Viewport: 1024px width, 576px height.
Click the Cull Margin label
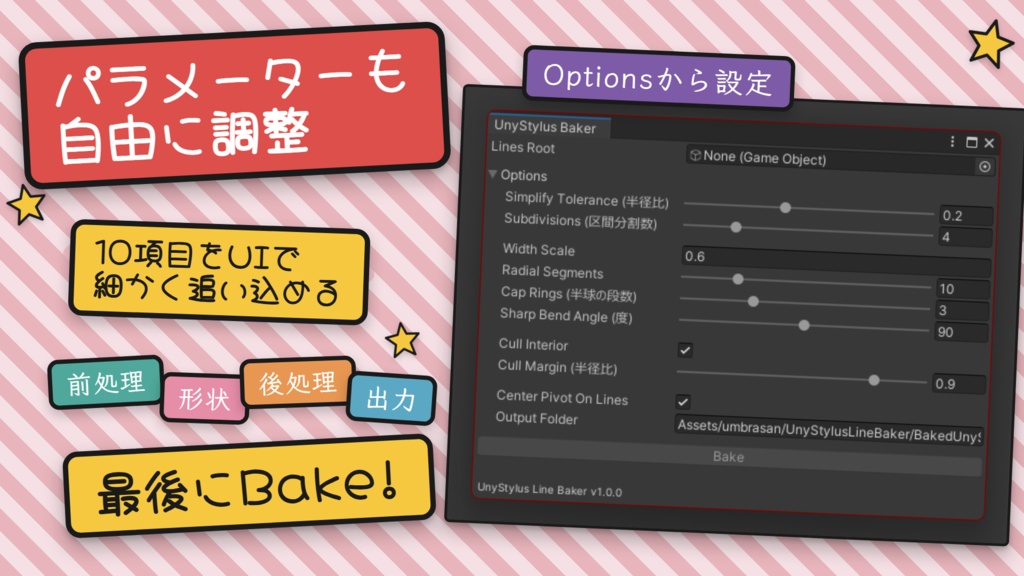558,367
